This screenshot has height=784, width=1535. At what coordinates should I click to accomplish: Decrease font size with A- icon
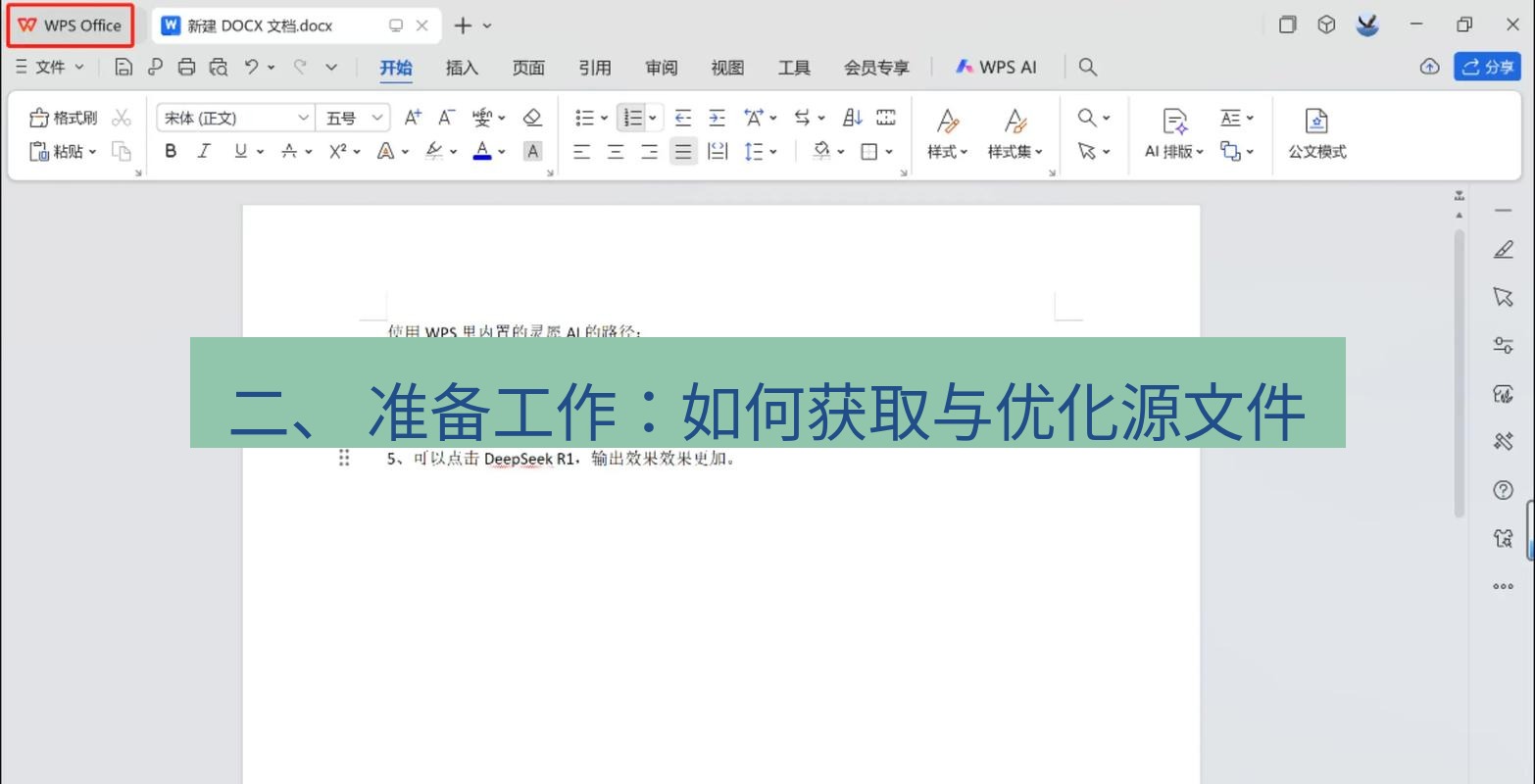tap(446, 118)
